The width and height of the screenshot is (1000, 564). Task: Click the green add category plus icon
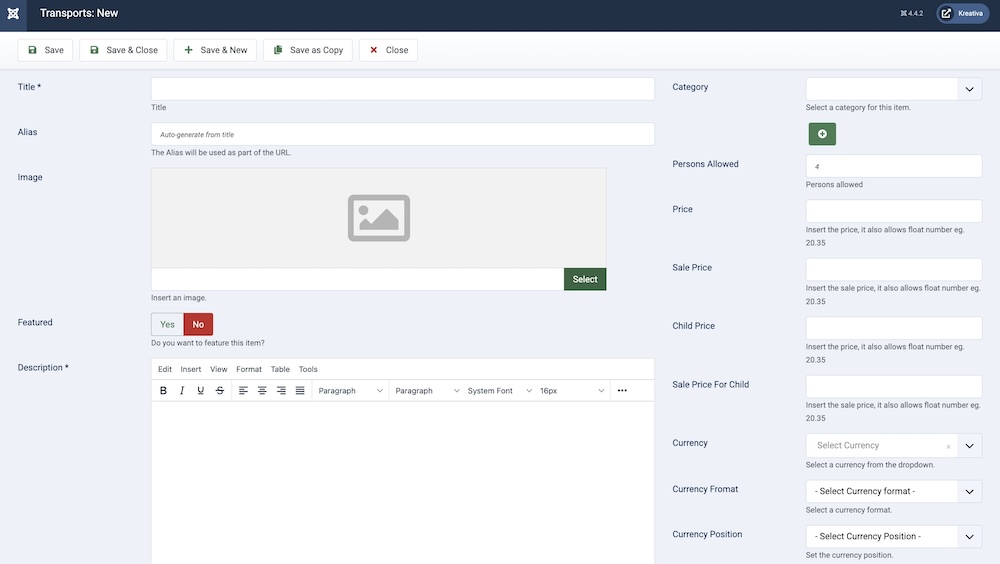[822, 134]
